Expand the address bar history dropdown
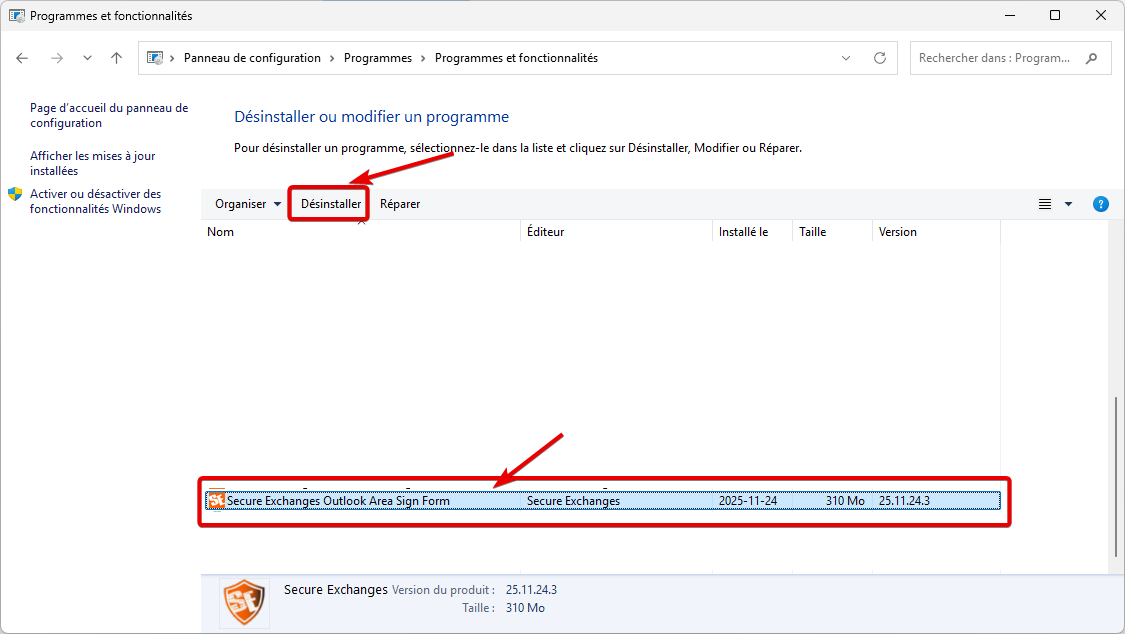Image resolution: width=1125 pixels, height=634 pixels. point(846,58)
